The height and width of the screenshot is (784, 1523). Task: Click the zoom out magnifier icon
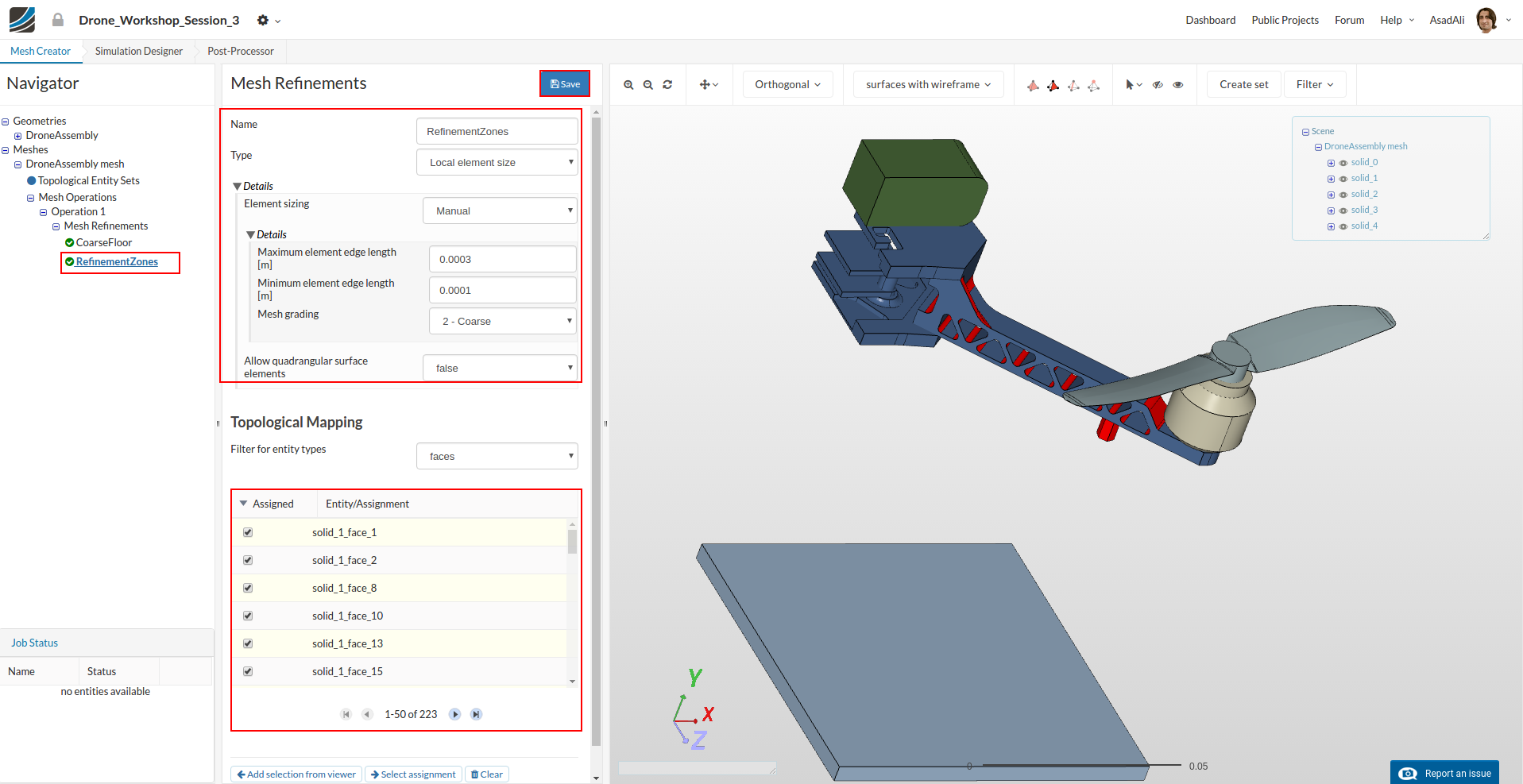click(x=648, y=85)
